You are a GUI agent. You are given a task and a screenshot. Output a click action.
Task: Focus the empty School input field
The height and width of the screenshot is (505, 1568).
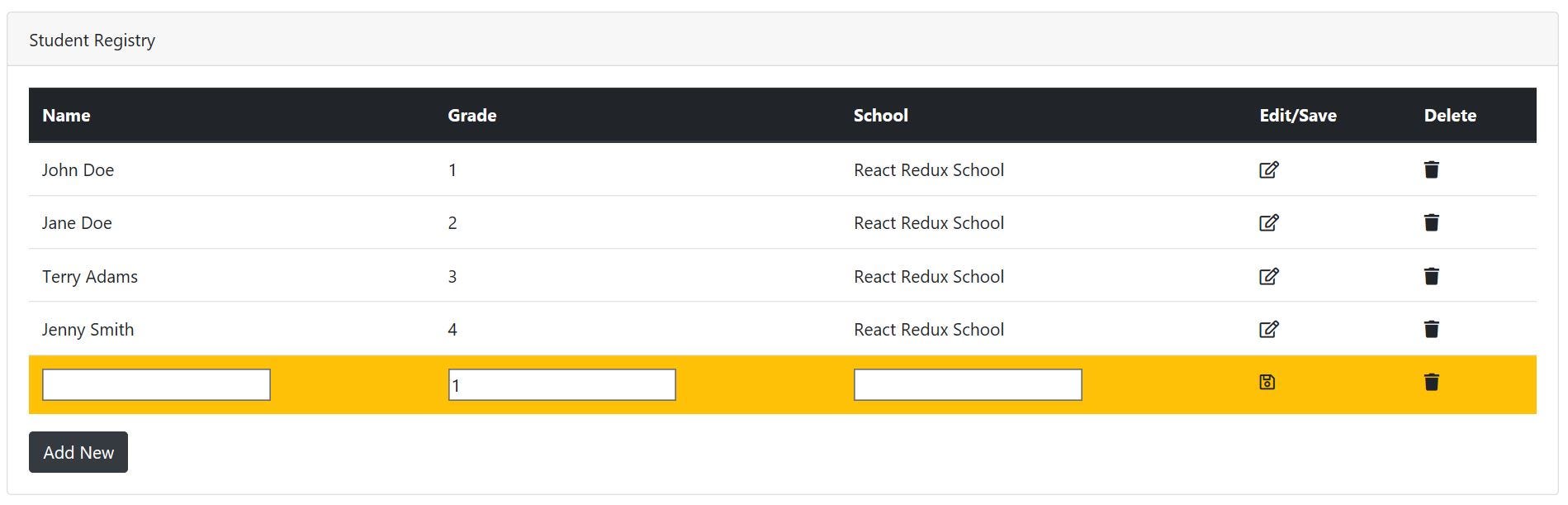968,384
